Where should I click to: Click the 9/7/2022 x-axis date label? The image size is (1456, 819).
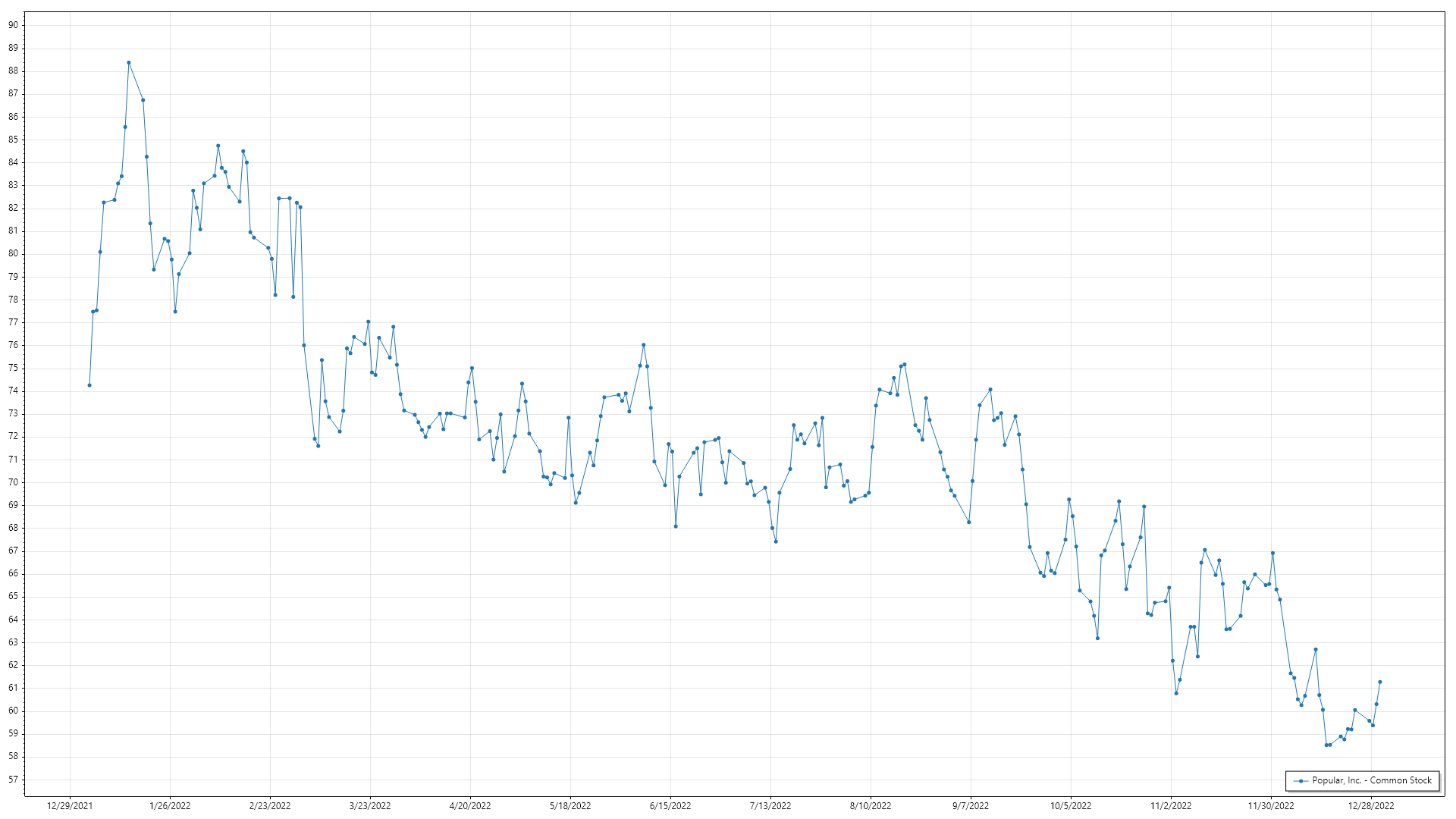pyautogui.click(x=971, y=805)
